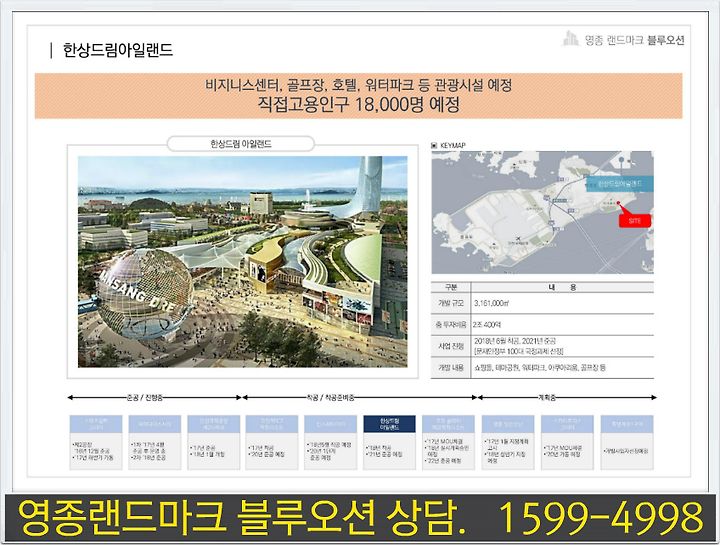Click the card with '18년 1월 개항

[x=214, y=443]
